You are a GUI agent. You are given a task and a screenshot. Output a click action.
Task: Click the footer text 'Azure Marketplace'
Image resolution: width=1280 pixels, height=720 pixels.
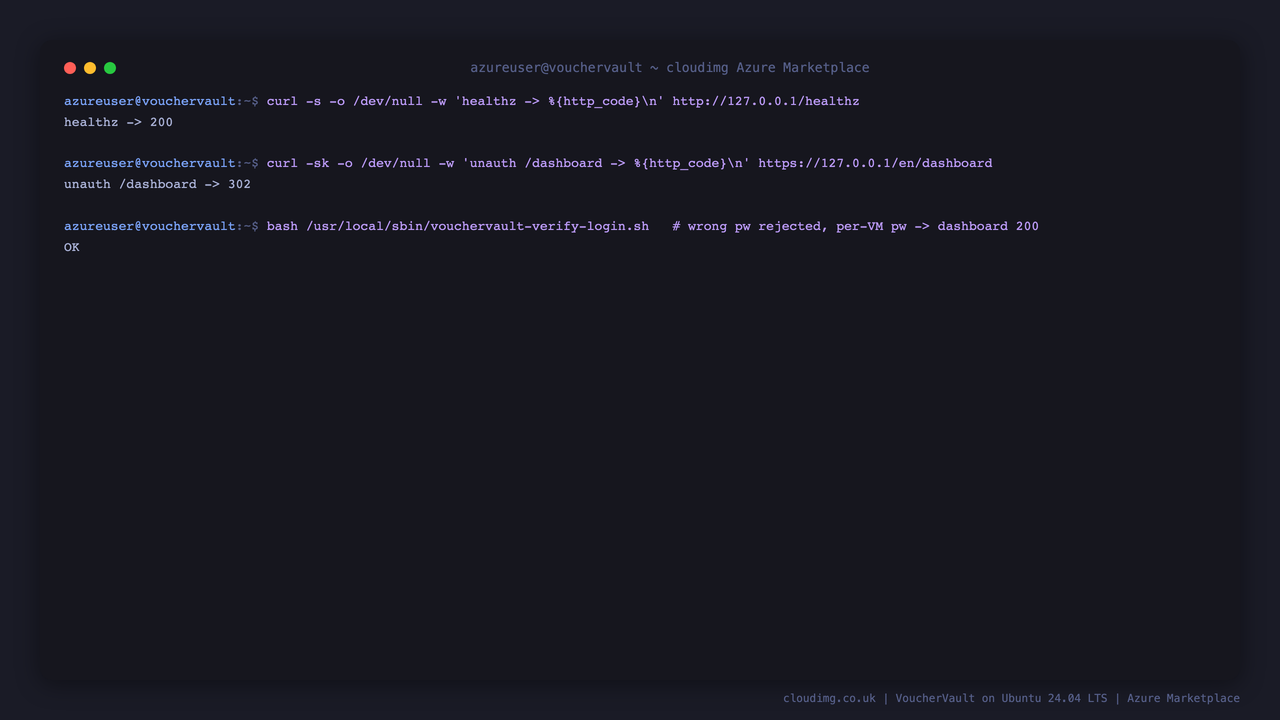pyautogui.click(x=1183, y=698)
